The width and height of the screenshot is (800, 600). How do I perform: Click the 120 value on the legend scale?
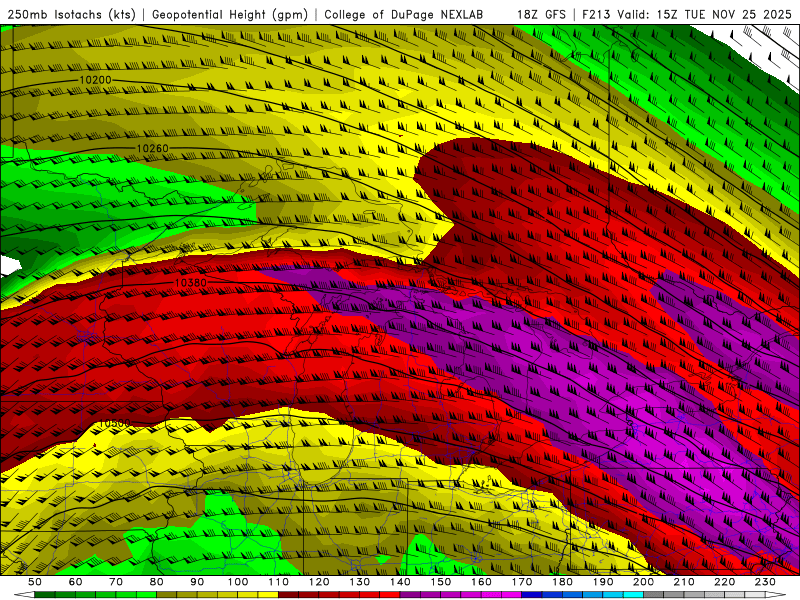[x=319, y=582]
